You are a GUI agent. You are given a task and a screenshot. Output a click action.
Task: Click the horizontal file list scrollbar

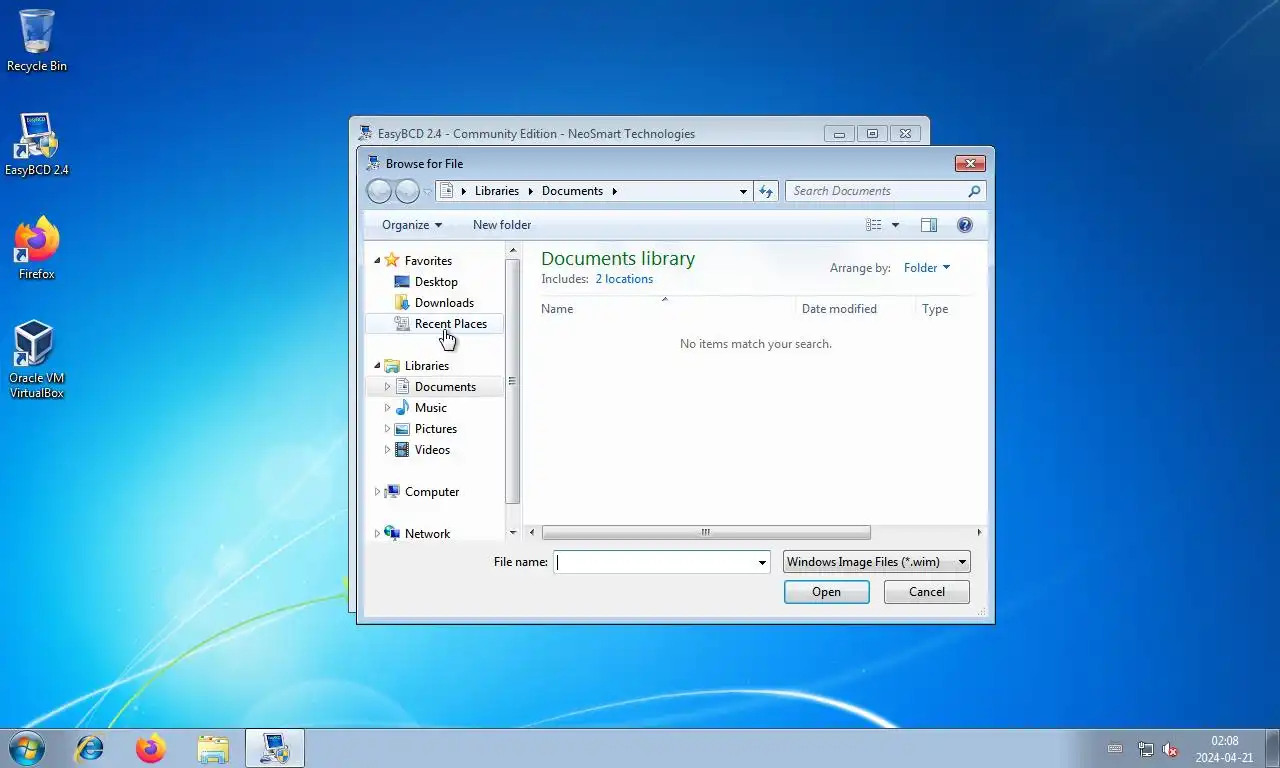(x=706, y=533)
